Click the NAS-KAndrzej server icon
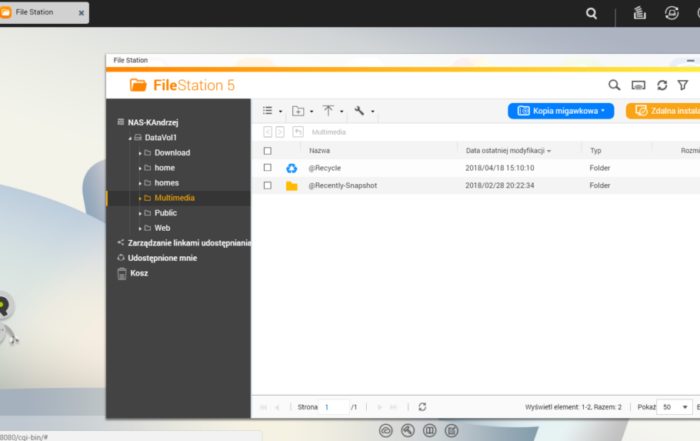The height and width of the screenshot is (441, 700). tap(121, 122)
